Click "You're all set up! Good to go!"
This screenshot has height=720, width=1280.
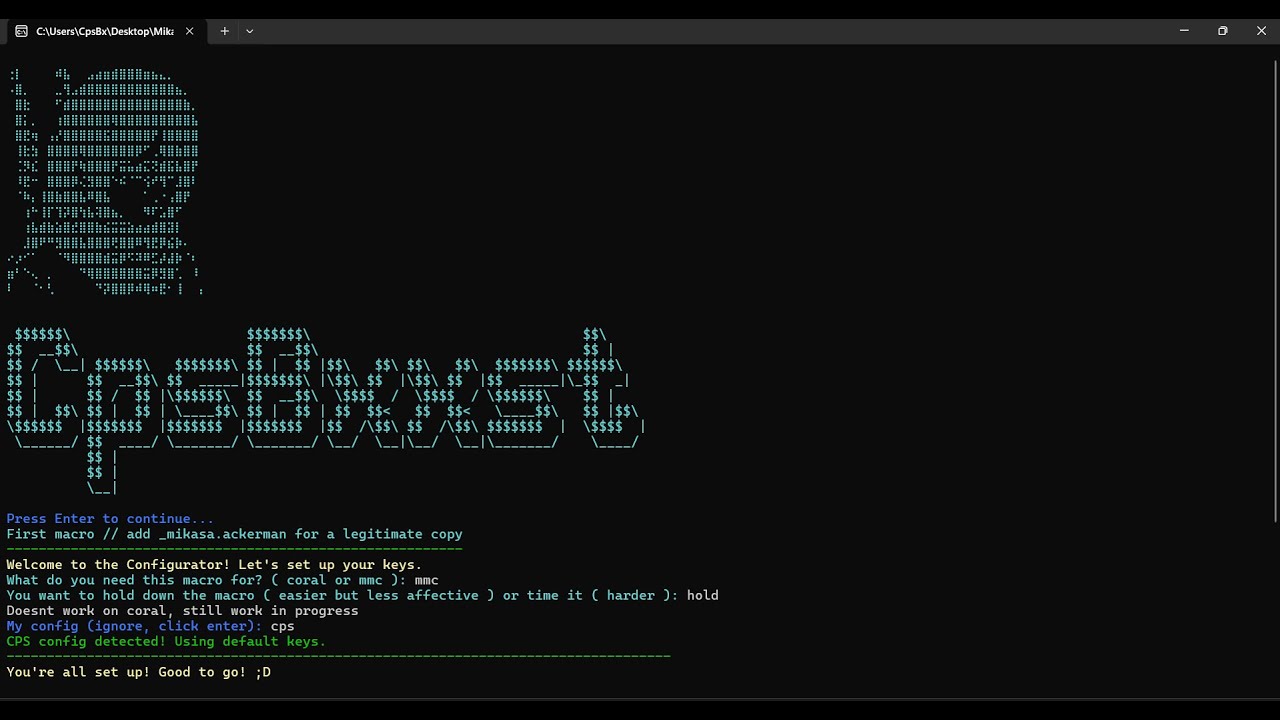138,672
